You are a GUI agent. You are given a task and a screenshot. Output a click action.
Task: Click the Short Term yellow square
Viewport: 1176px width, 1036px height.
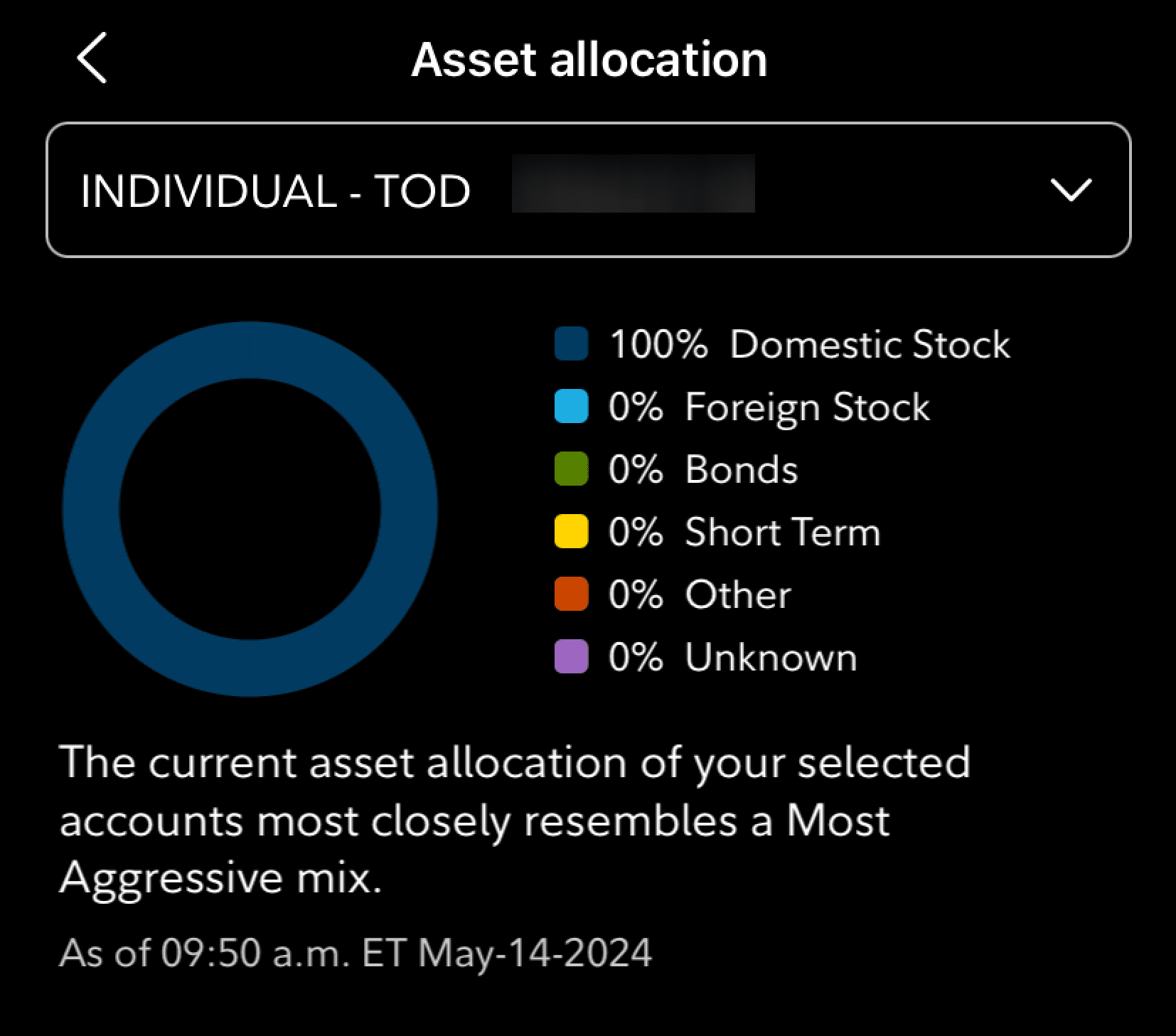(x=571, y=532)
